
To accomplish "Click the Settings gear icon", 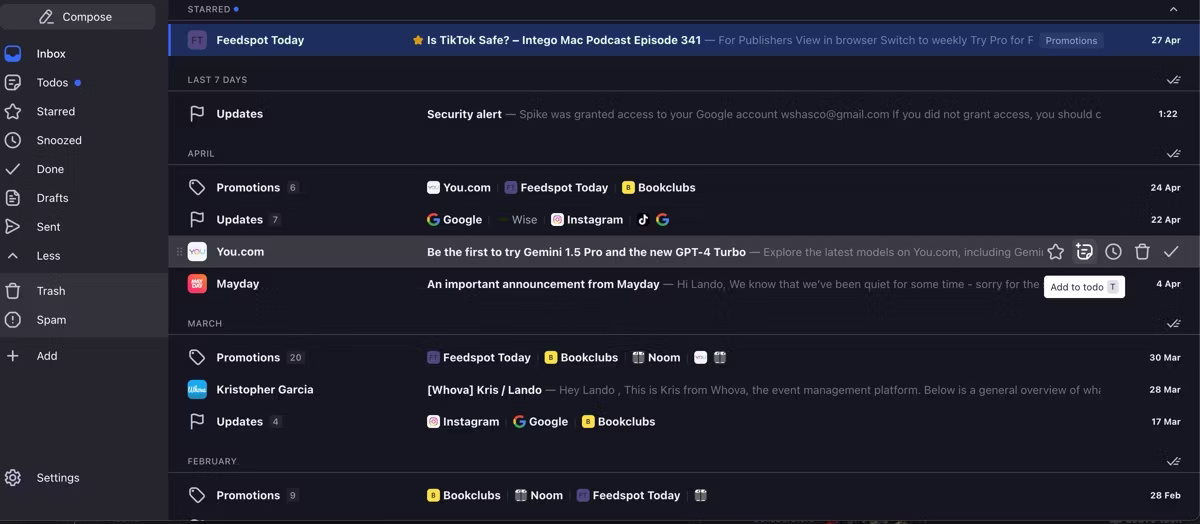I will point(13,478).
